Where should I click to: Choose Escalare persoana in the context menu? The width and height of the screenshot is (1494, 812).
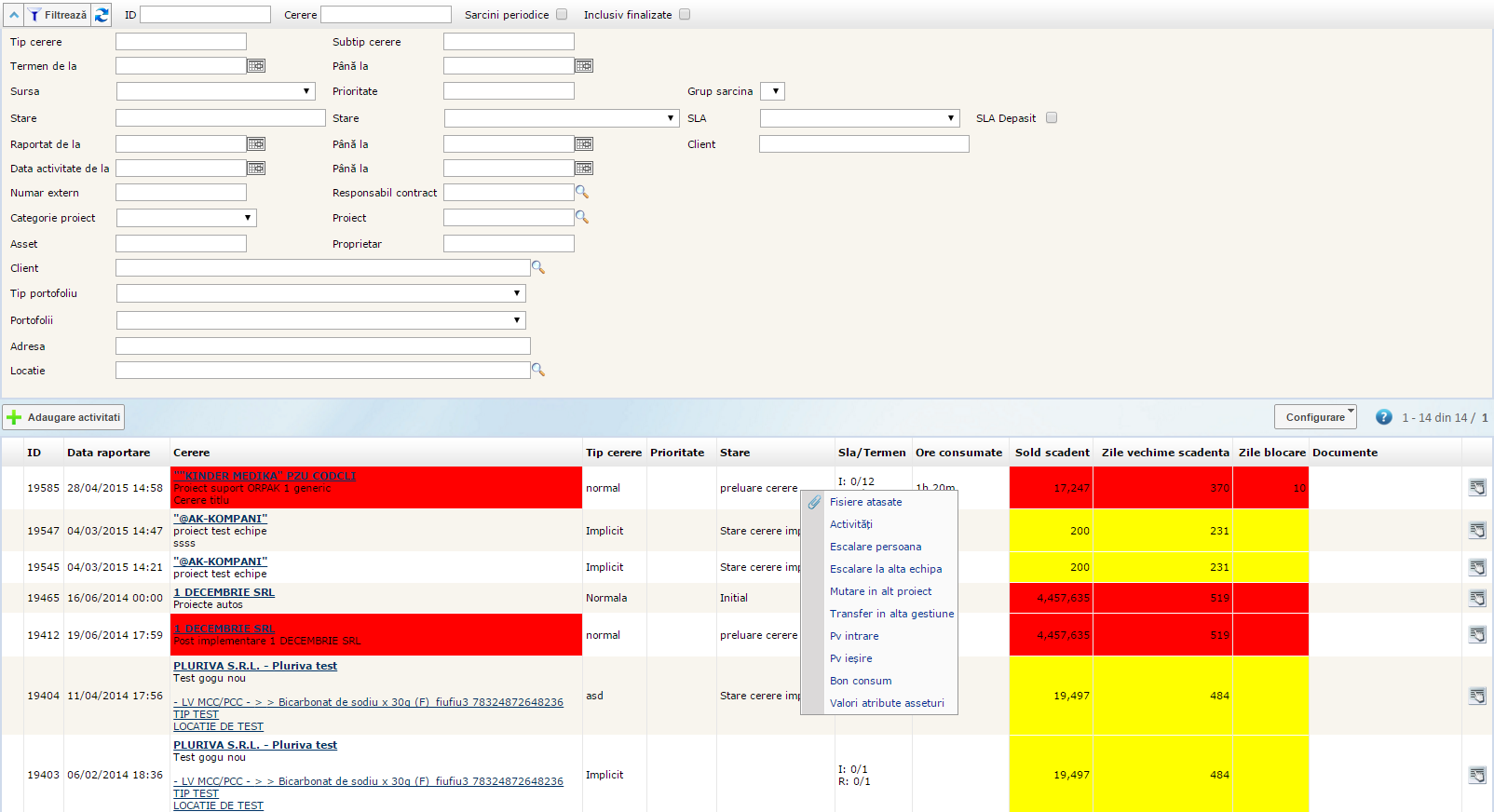click(876, 547)
